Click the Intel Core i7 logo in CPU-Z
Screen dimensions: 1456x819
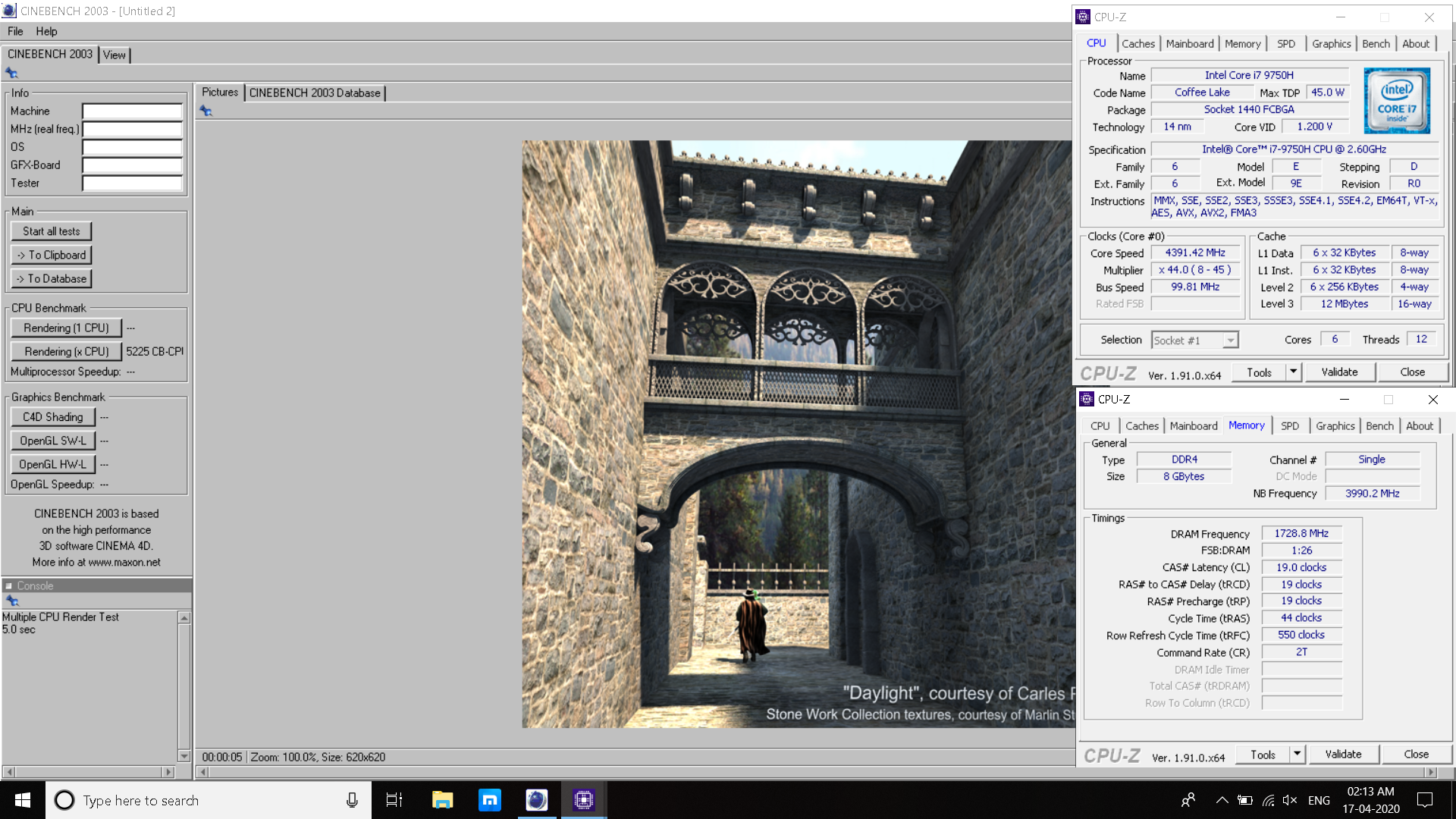pyautogui.click(x=1397, y=101)
